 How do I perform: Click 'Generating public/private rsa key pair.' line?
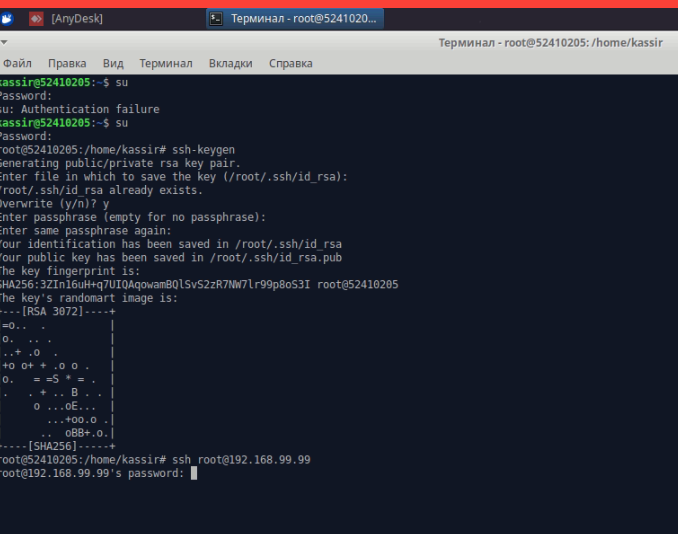120,163
